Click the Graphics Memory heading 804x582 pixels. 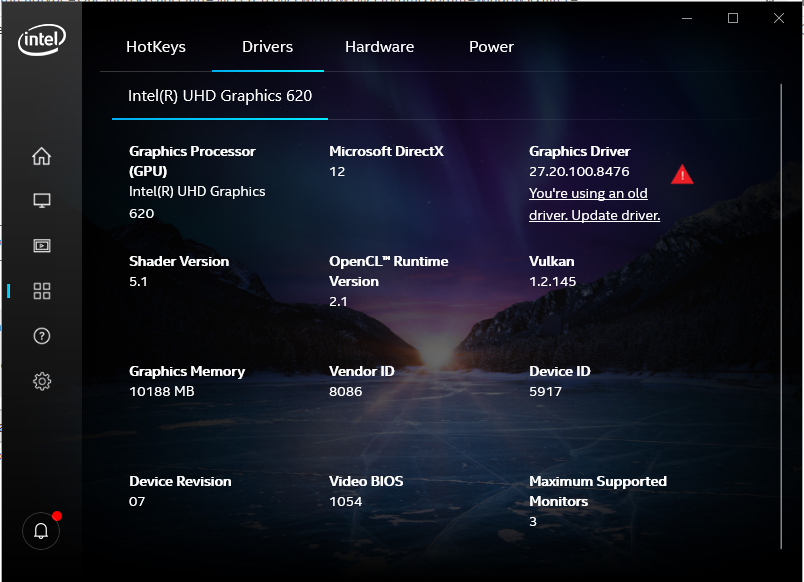pos(187,371)
